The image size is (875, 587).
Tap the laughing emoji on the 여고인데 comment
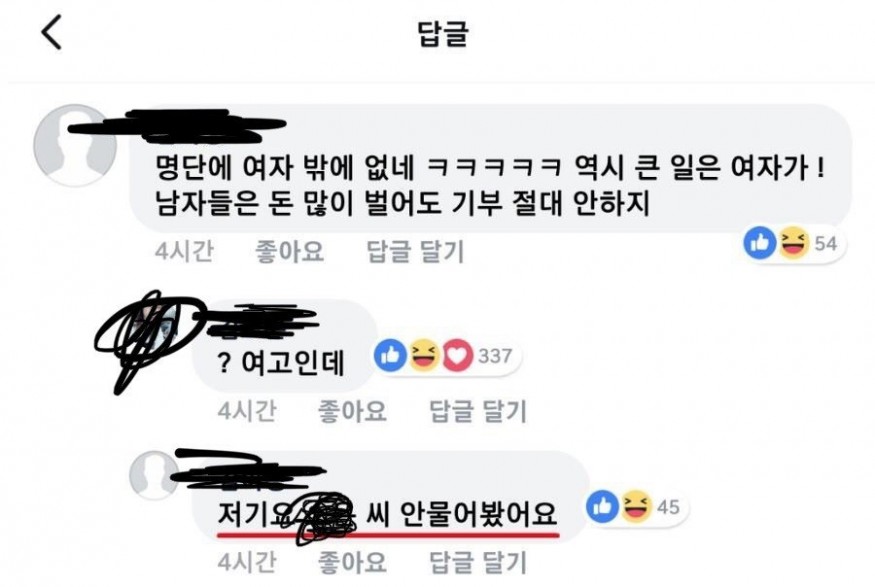(x=424, y=355)
